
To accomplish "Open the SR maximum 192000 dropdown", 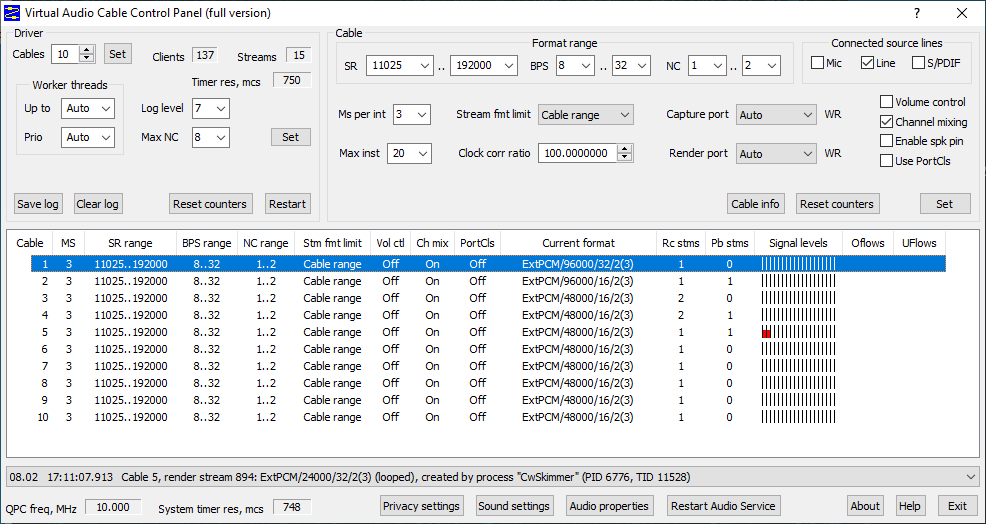I will click(x=484, y=65).
